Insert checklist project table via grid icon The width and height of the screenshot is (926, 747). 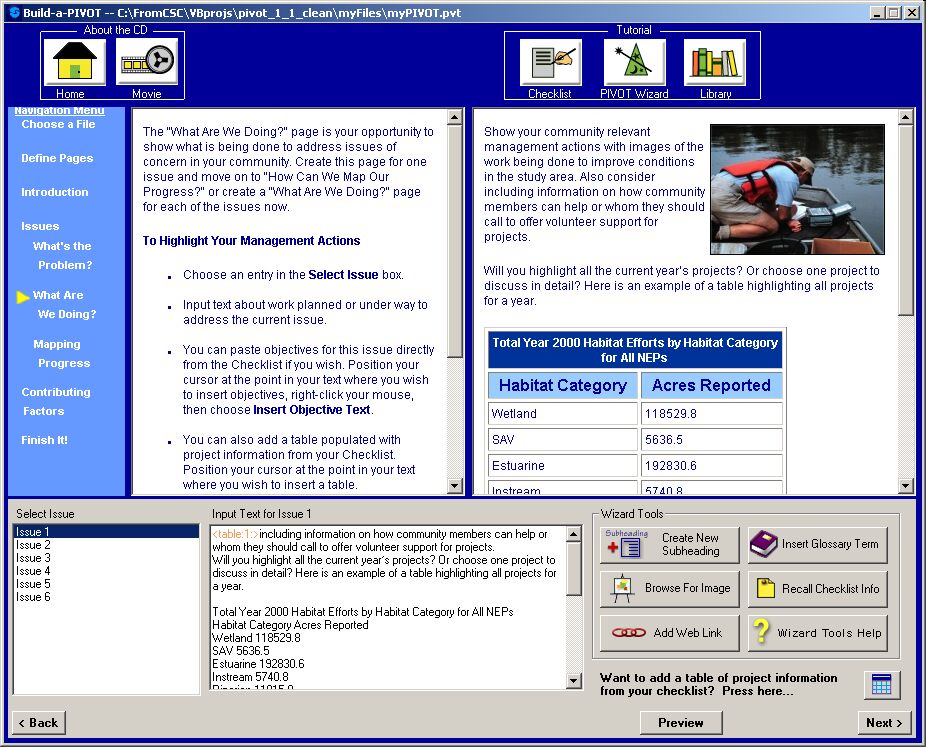tap(882, 685)
